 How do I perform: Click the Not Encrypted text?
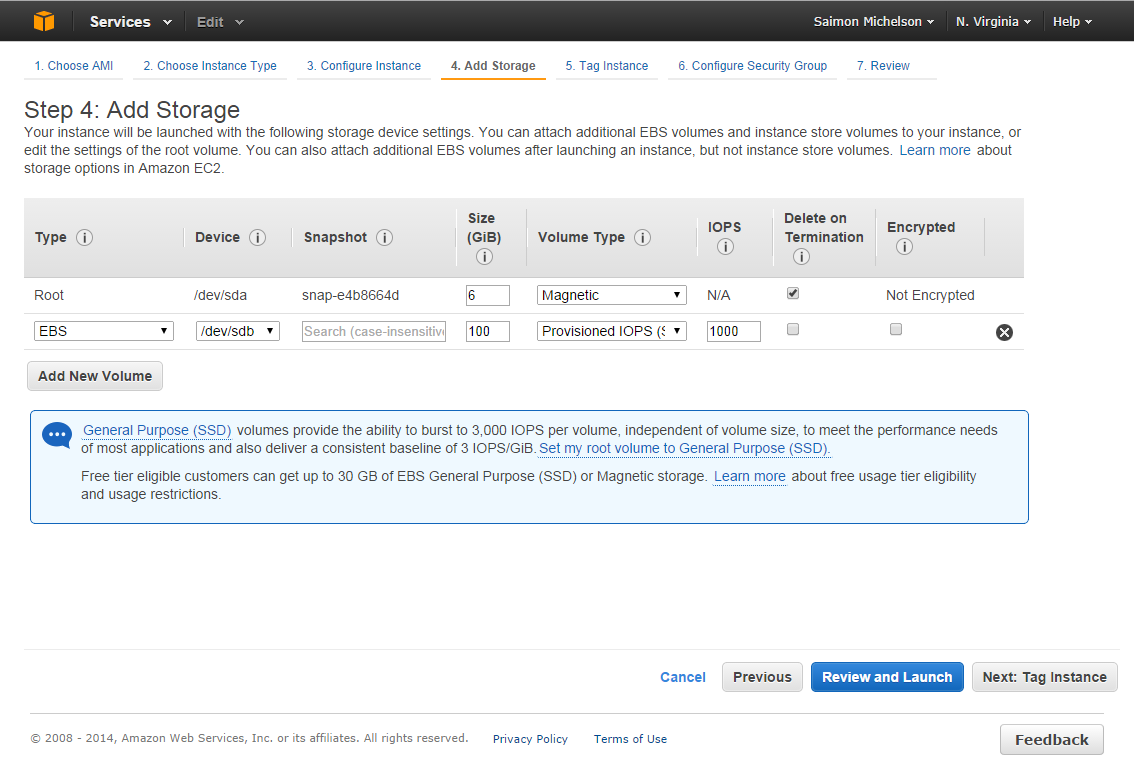[930, 295]
